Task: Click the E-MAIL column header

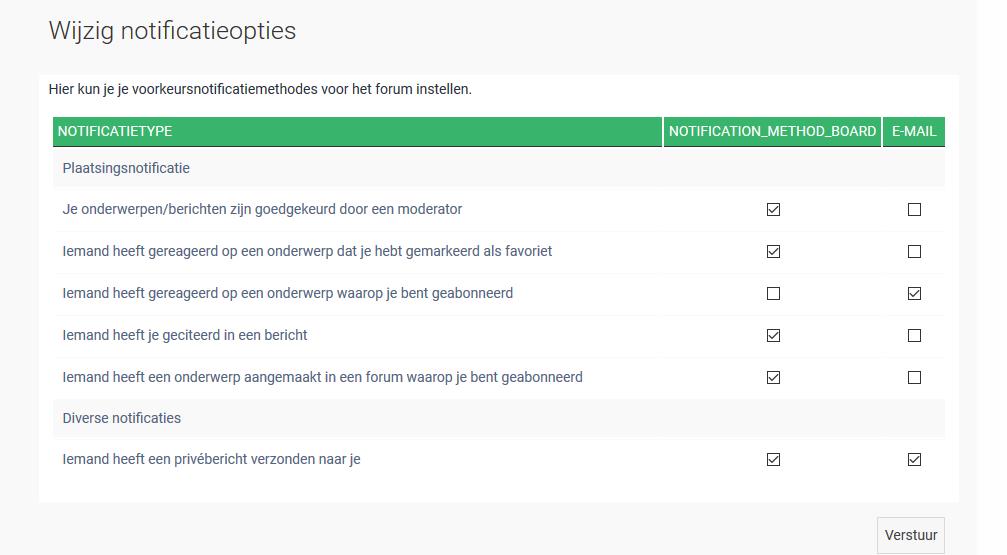Action: click(x=914, y=132)
